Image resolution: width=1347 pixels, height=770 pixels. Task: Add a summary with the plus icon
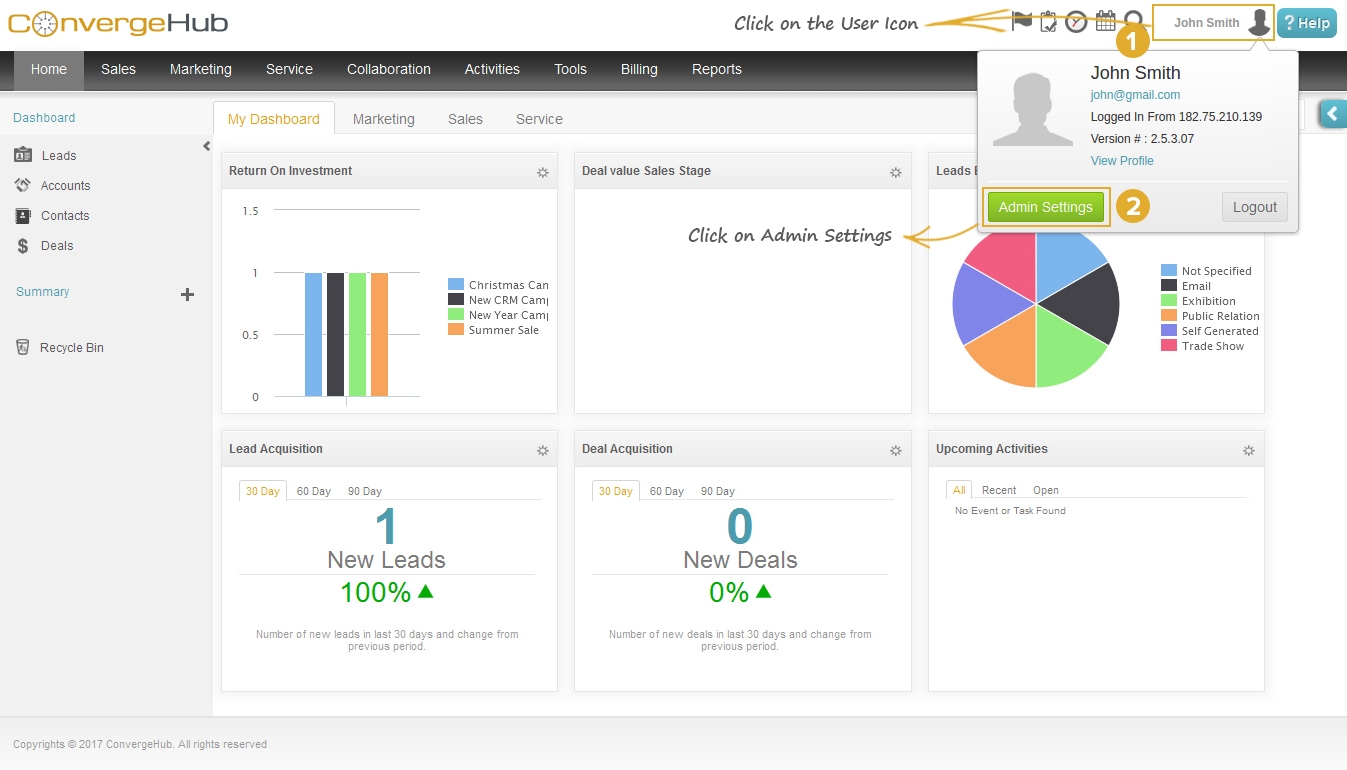tap(187, 294)
